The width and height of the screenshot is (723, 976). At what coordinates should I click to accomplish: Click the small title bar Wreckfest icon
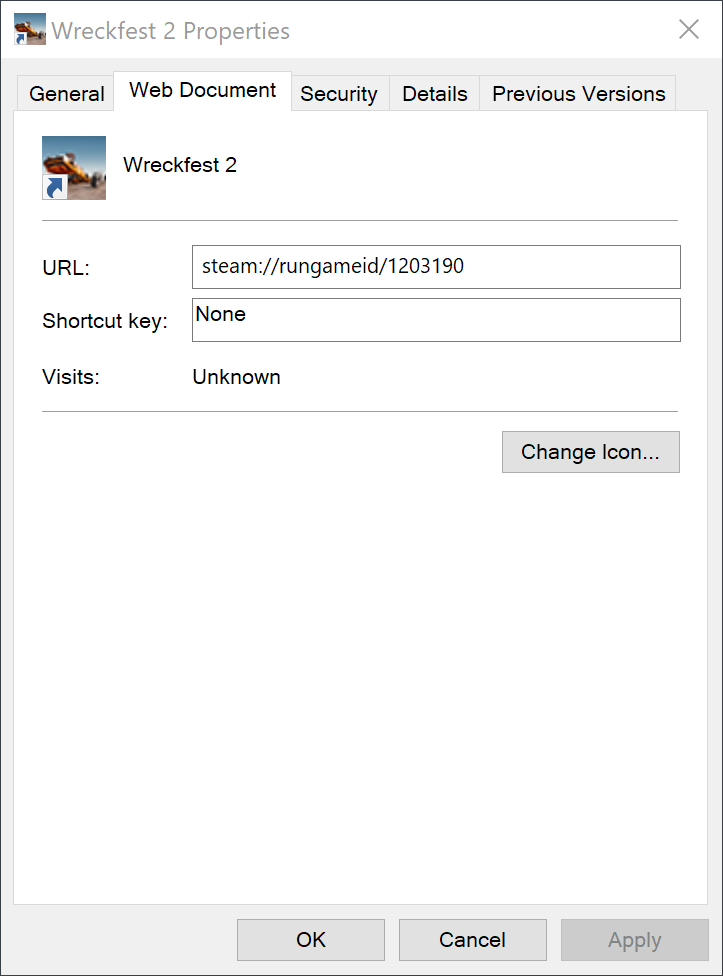pos(30,30)
